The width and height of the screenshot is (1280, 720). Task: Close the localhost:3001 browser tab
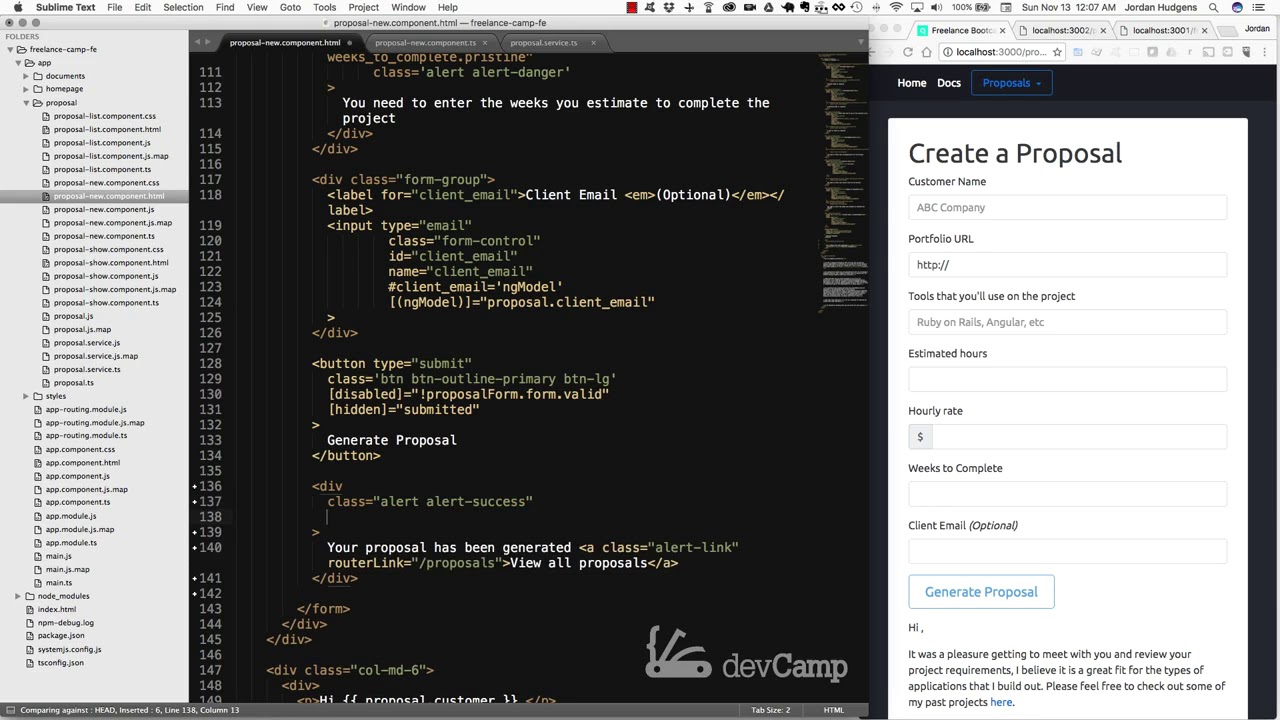(1204, 30)
